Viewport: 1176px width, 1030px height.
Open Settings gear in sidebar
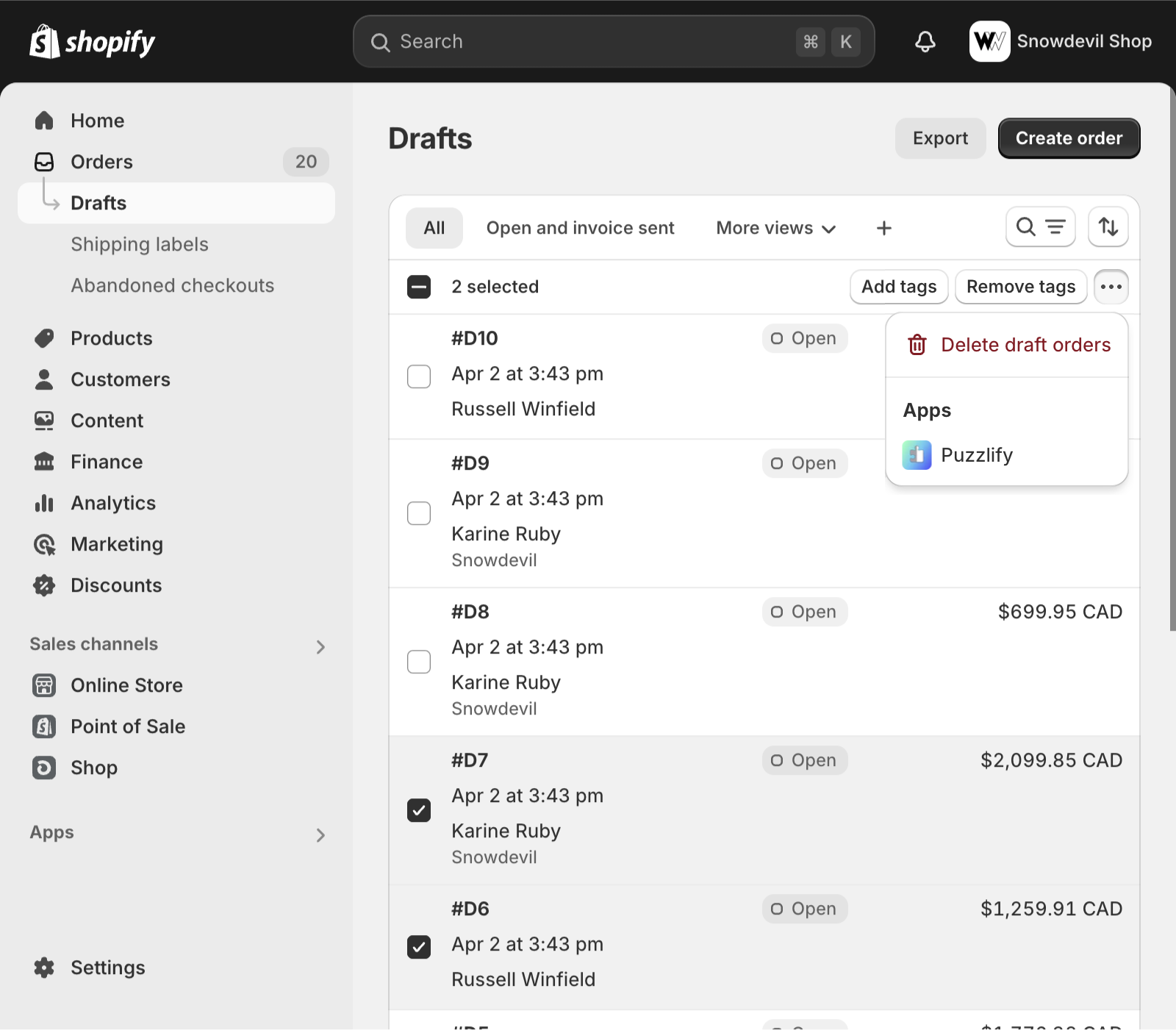[44, 968]
